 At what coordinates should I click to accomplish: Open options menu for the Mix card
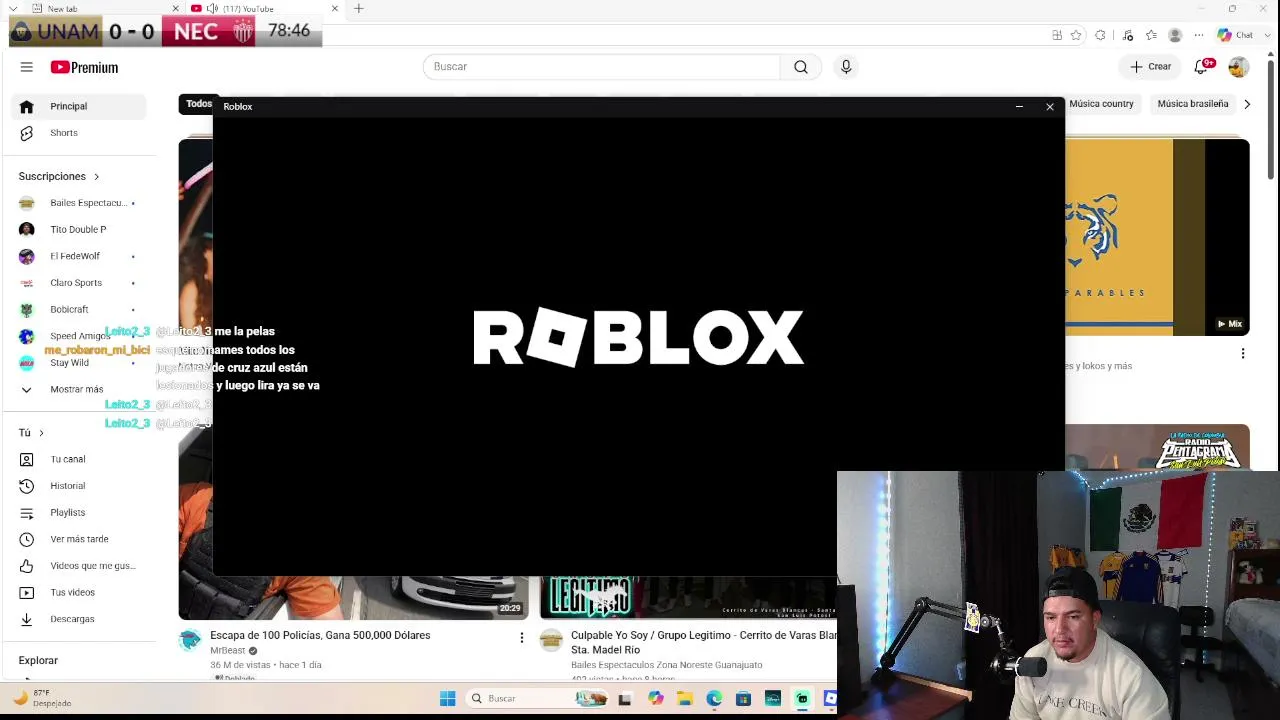click(1243, 354)
